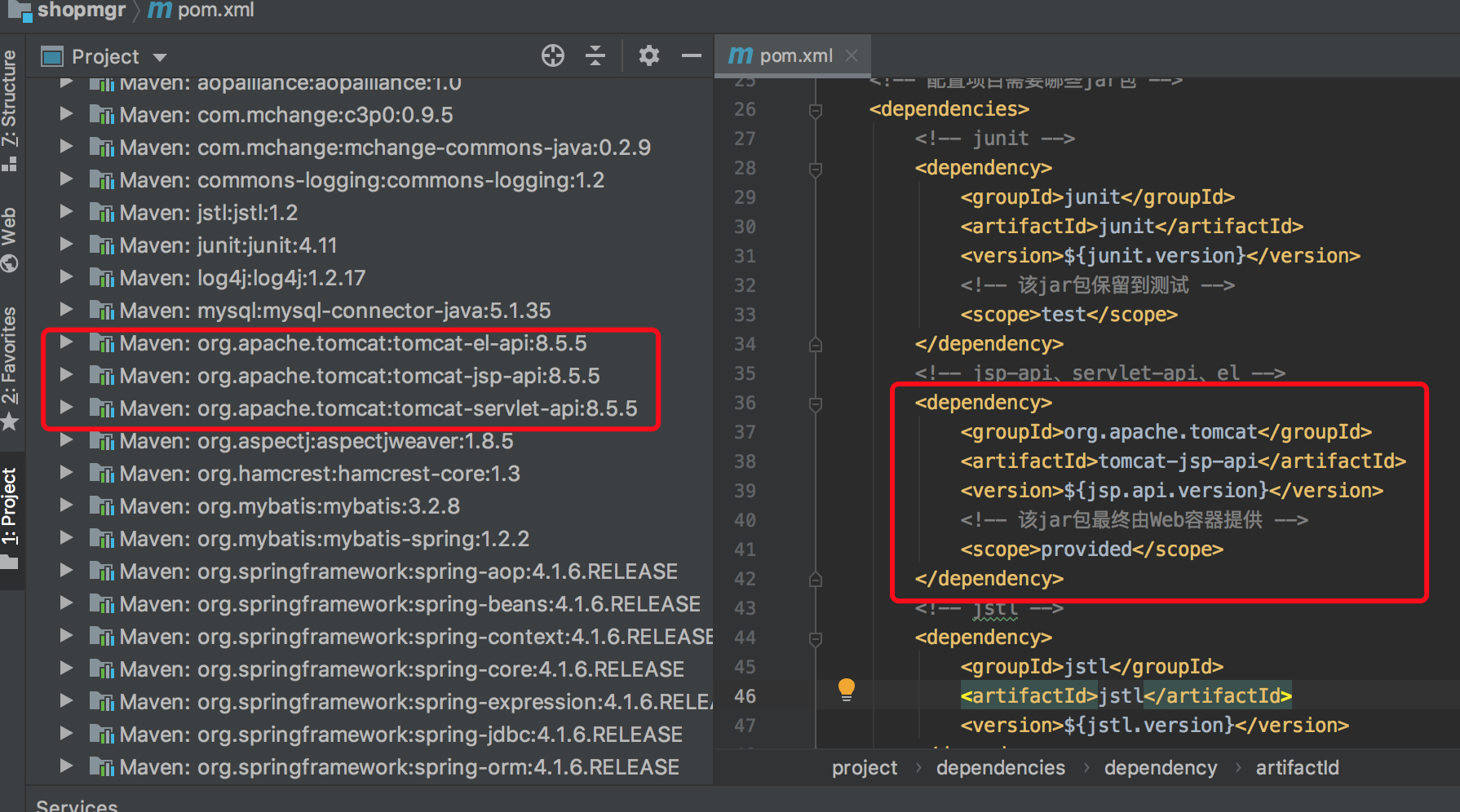1460x812 pixels.
Task: Expand Maven: spring-beans:4.1.6.RELEASE node
Action: point(67,603)
